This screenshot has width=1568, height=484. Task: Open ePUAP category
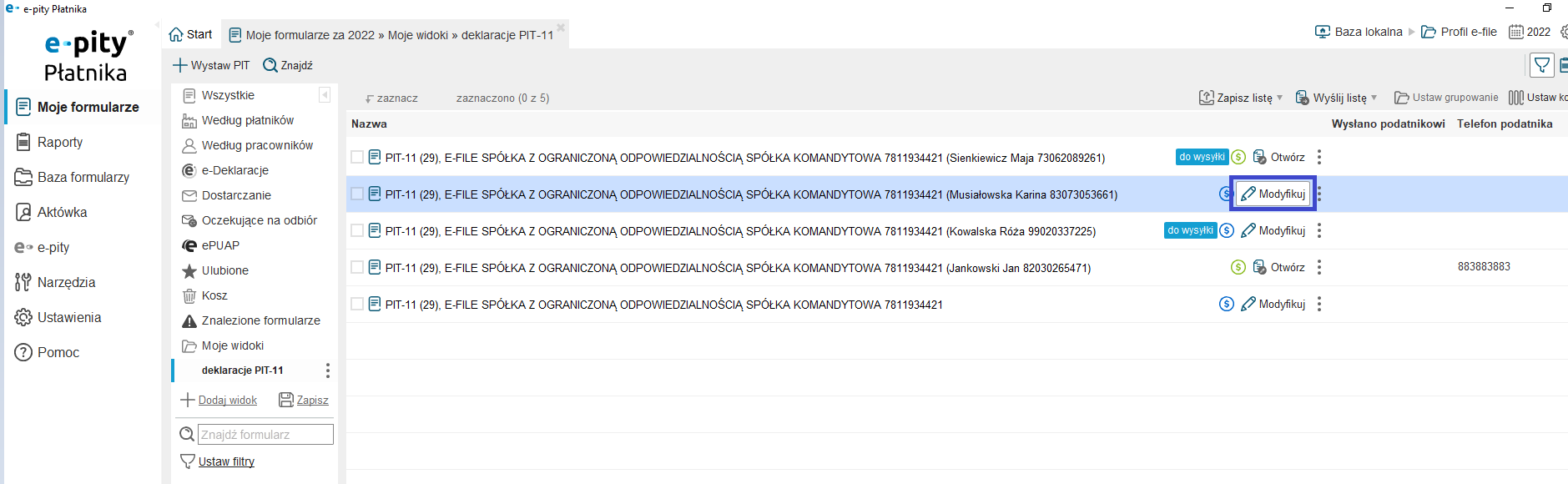[210, 245]
